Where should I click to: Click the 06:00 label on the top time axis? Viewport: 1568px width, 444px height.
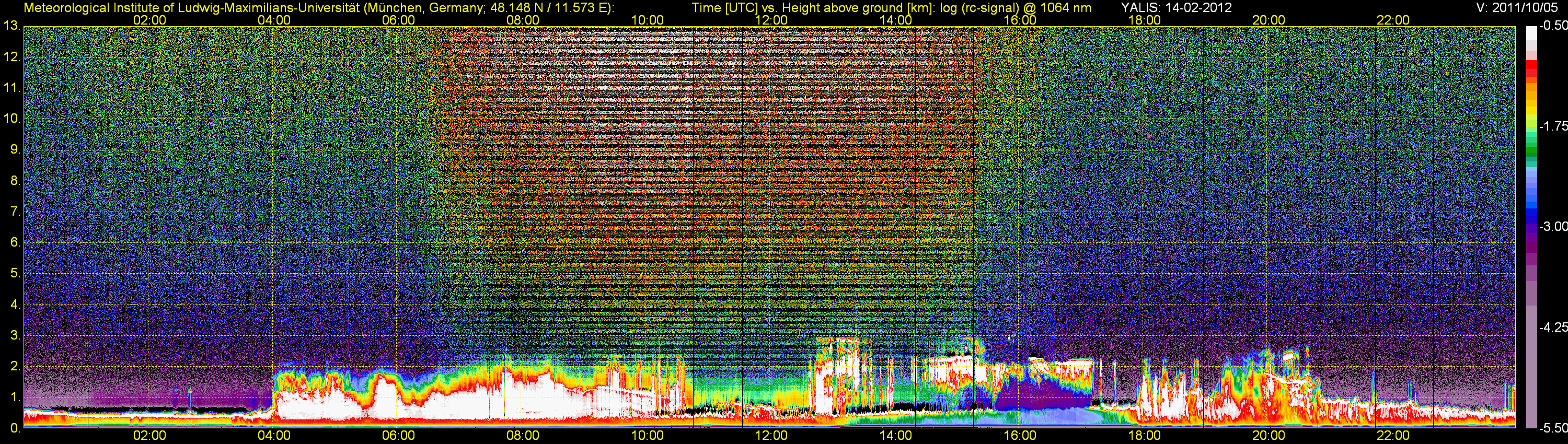click(399, 20)
